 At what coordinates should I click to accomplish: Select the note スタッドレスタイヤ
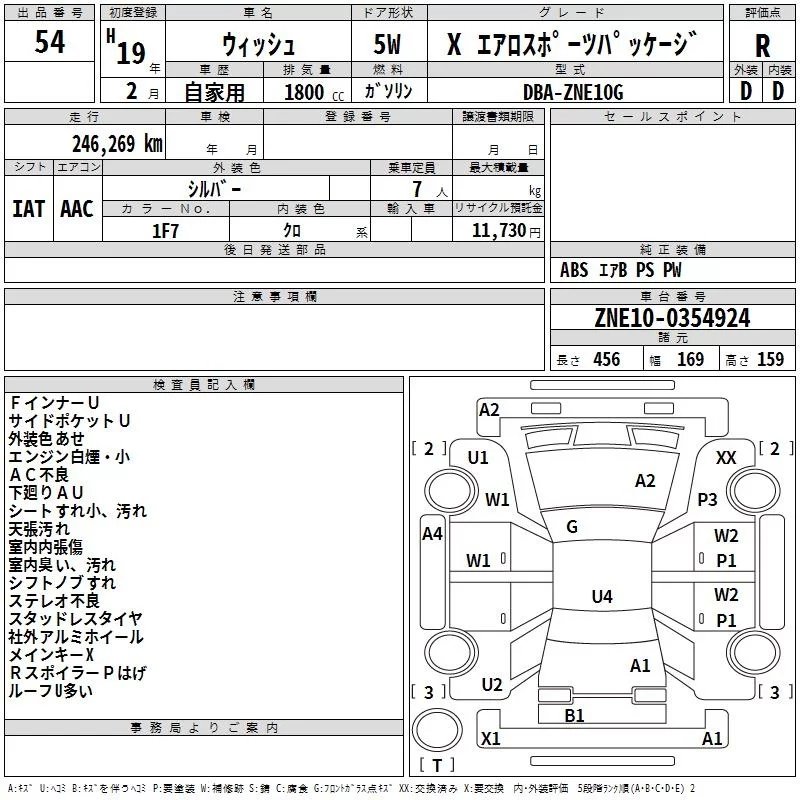[x=76, y=619]
